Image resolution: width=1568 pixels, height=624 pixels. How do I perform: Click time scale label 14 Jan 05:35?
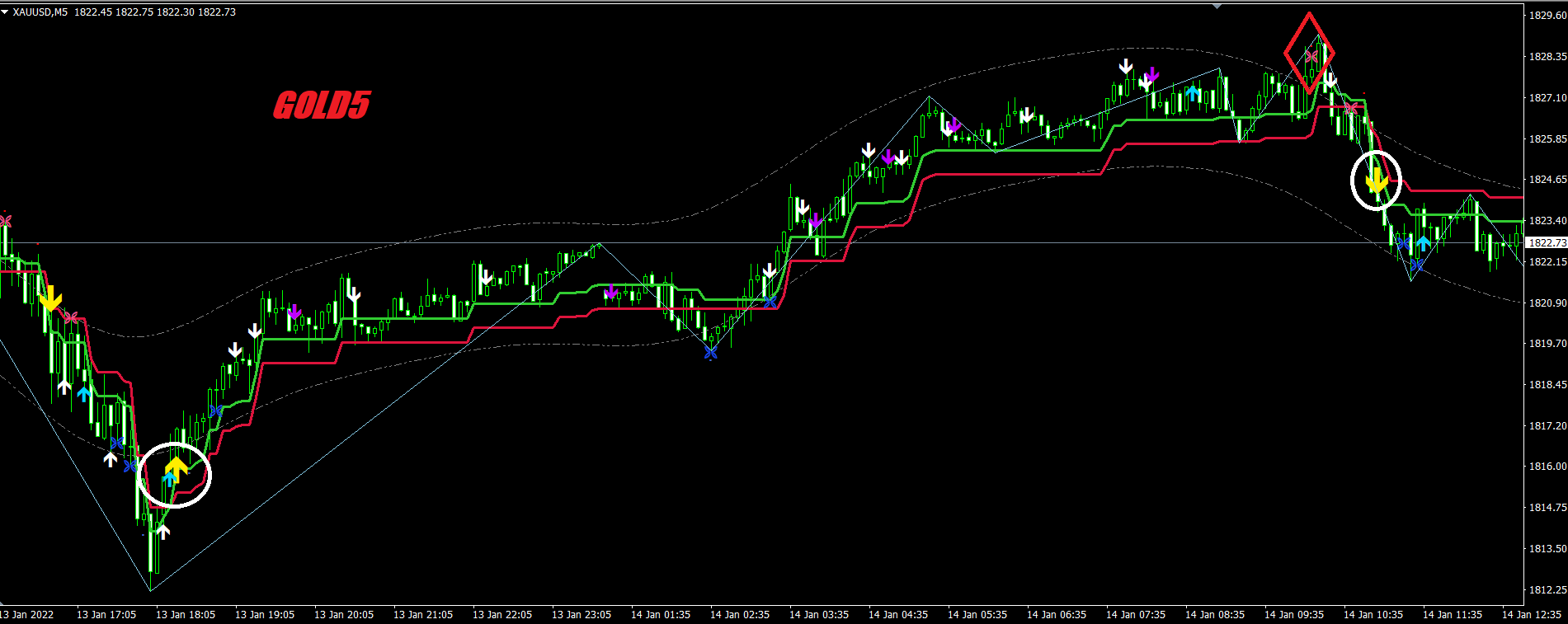click(977, 615)
